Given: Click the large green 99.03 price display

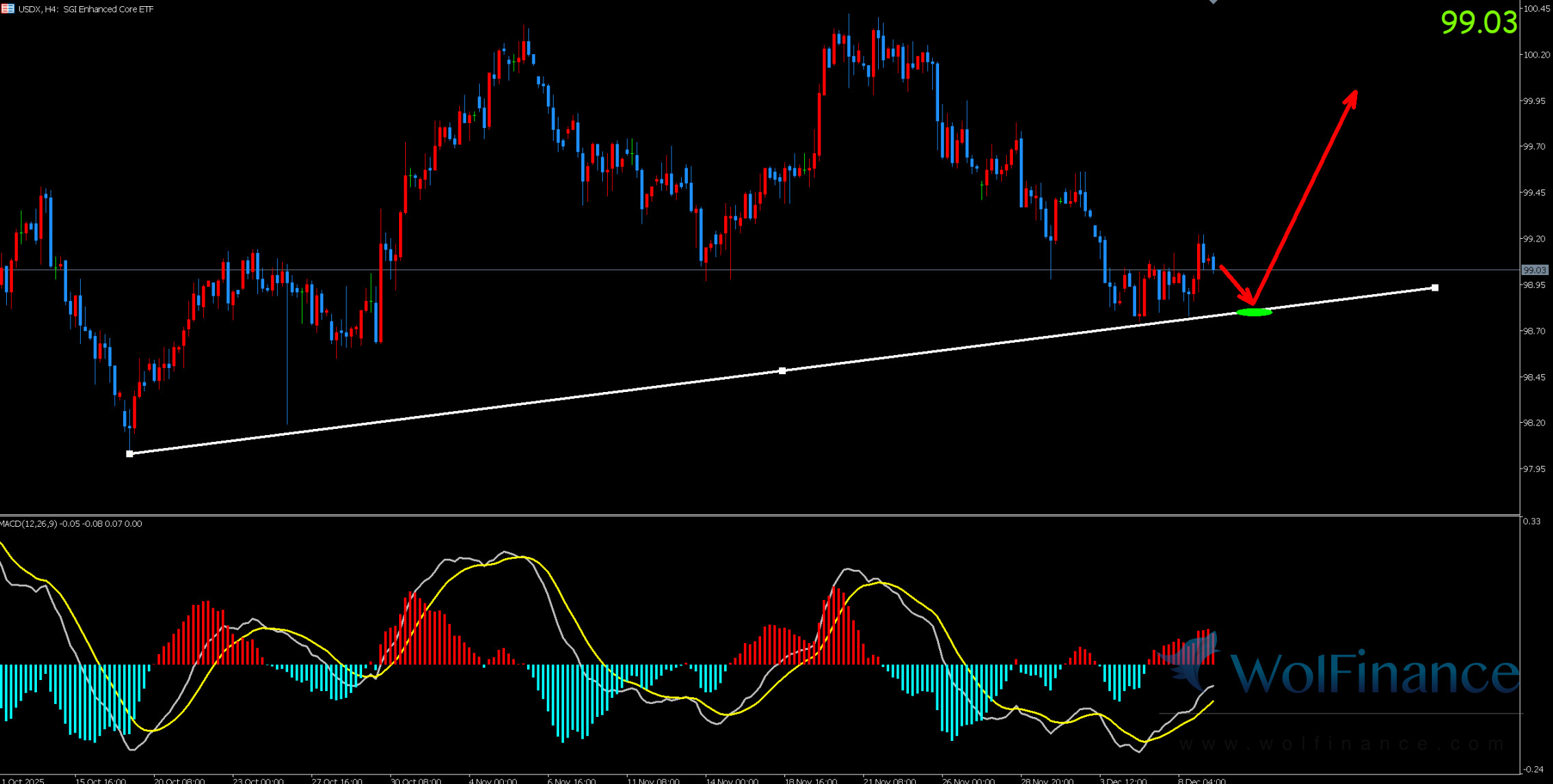Looking at the screenshot, I should 1478,23.
